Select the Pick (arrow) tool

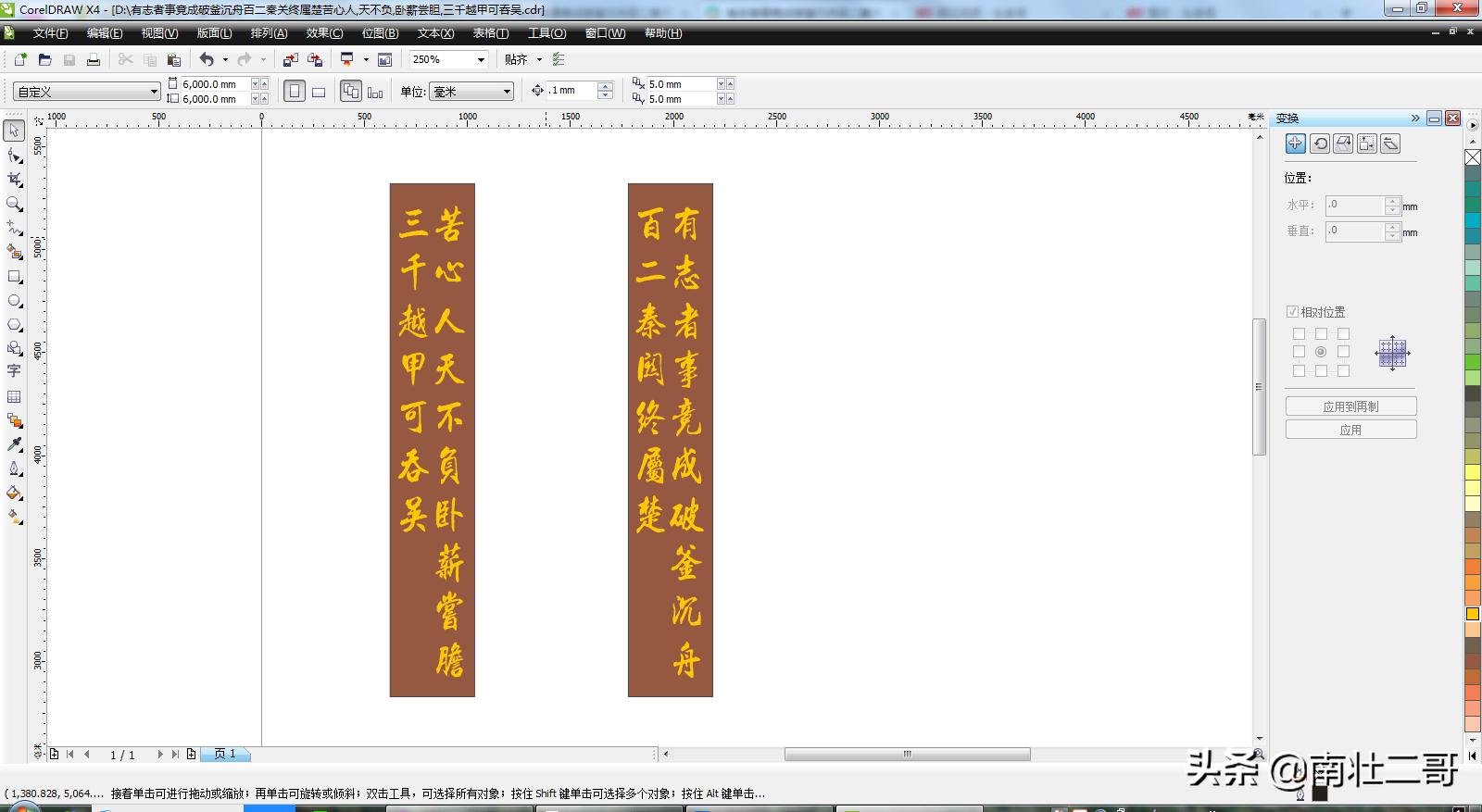coord(14,131)
